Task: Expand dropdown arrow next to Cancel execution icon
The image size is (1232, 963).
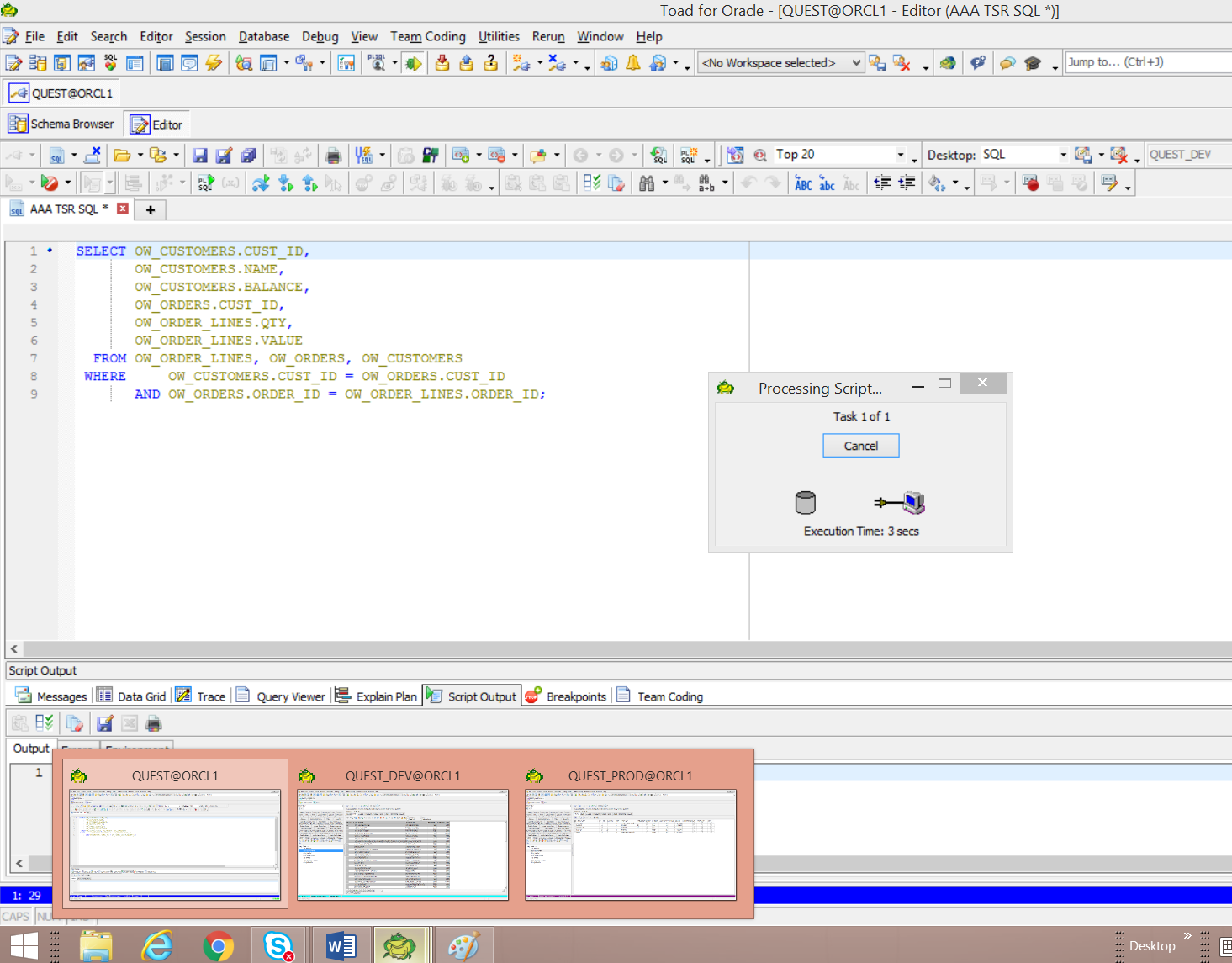Action: click(67, 183)
